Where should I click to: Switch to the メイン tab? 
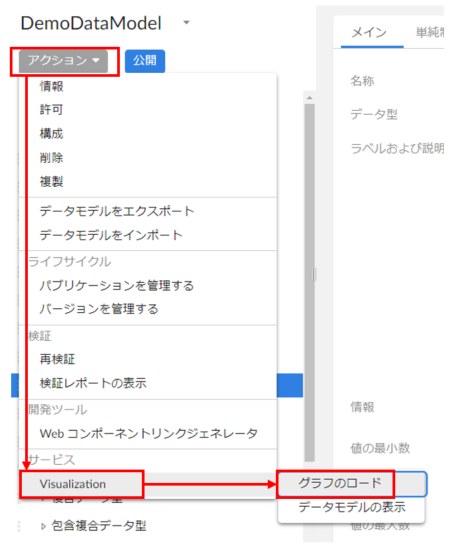tap(369, 32)
